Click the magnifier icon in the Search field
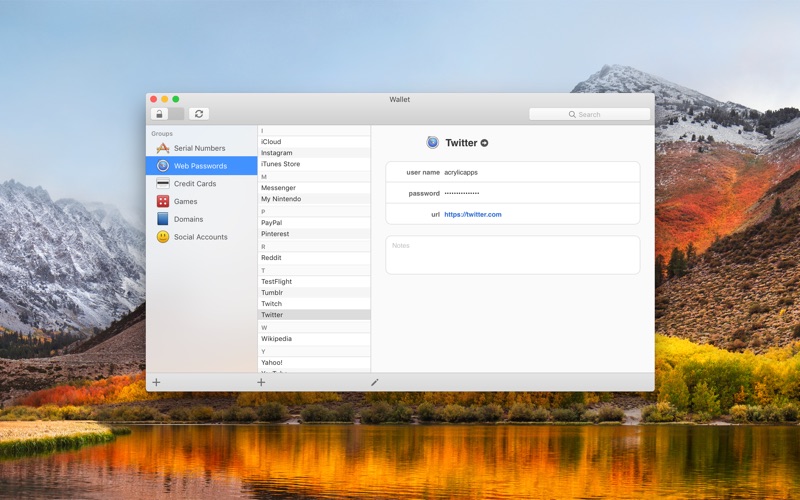Screen dimensions: 800x500 click(572, 114)
